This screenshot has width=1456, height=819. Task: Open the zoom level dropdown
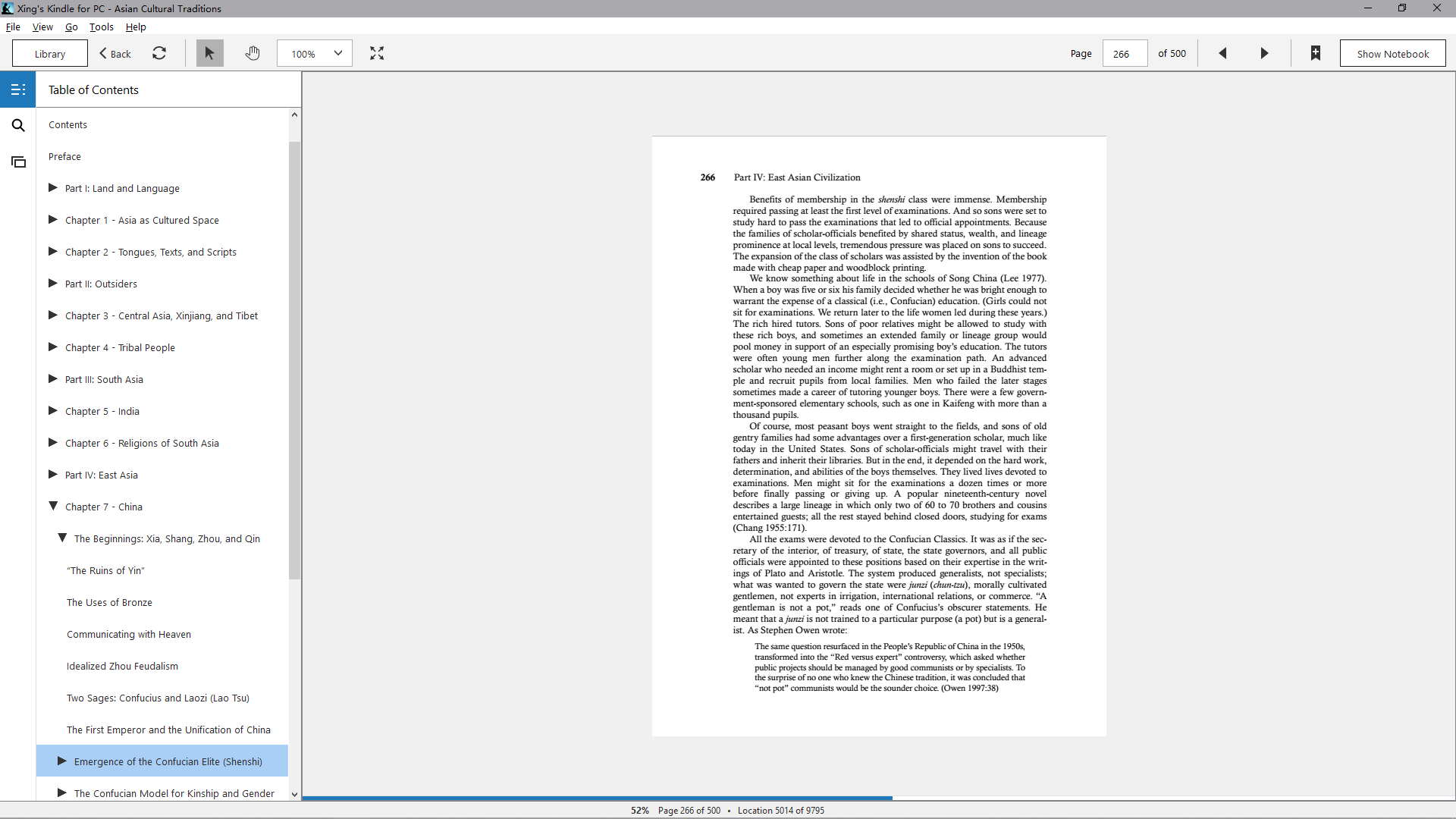click(315, 53)
